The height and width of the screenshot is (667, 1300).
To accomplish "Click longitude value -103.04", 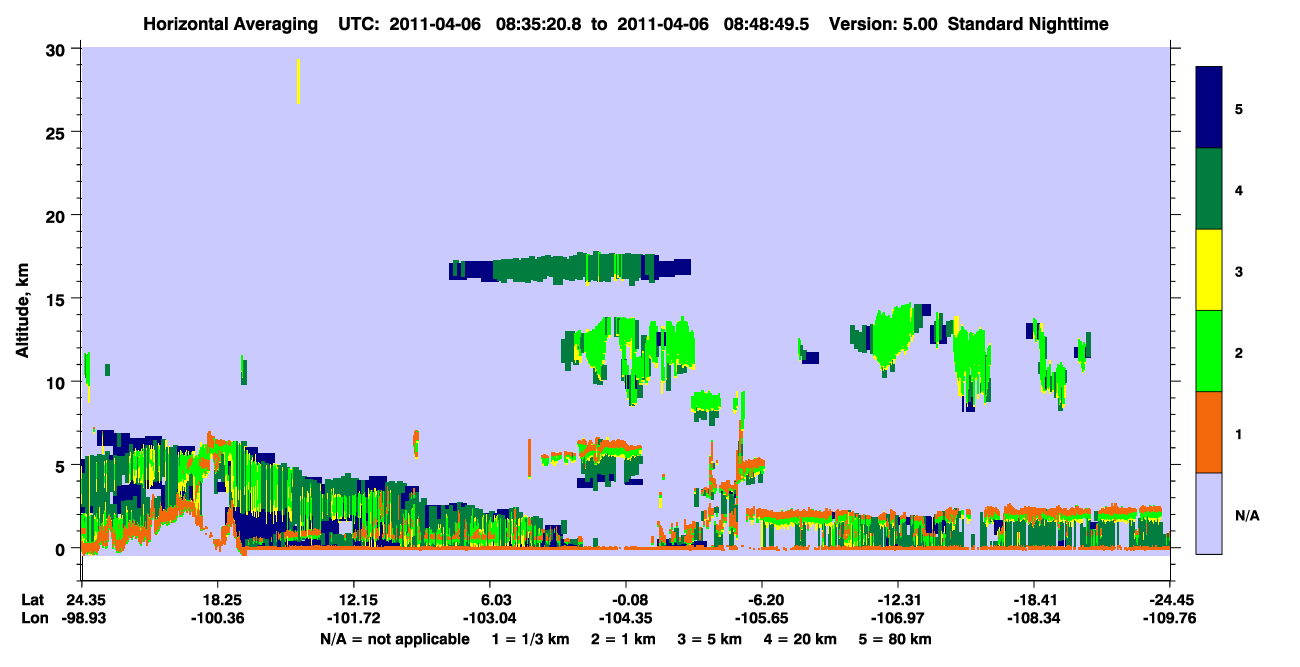I will [x=490, y=619].
